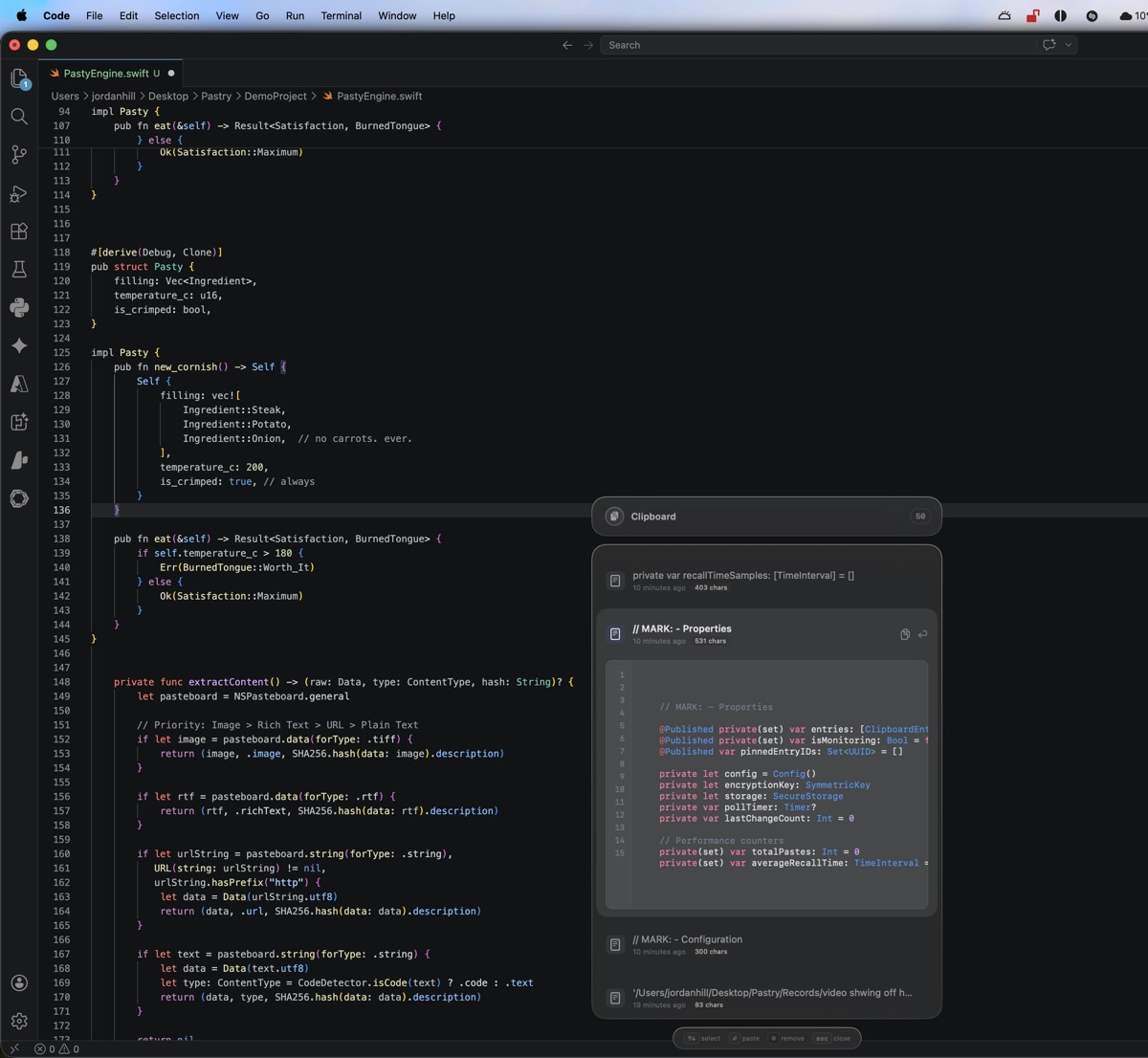
Task: Expand the Pastry breadcrumb item
Action: click(x=216, y=96)
